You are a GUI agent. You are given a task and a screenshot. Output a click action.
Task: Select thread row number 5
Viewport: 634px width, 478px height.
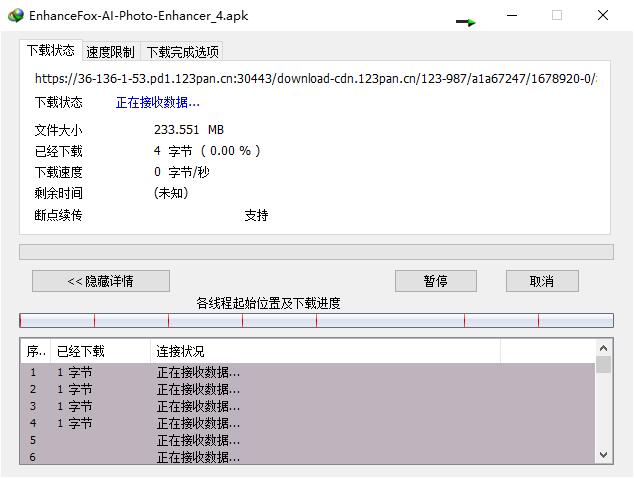[300, 440]
